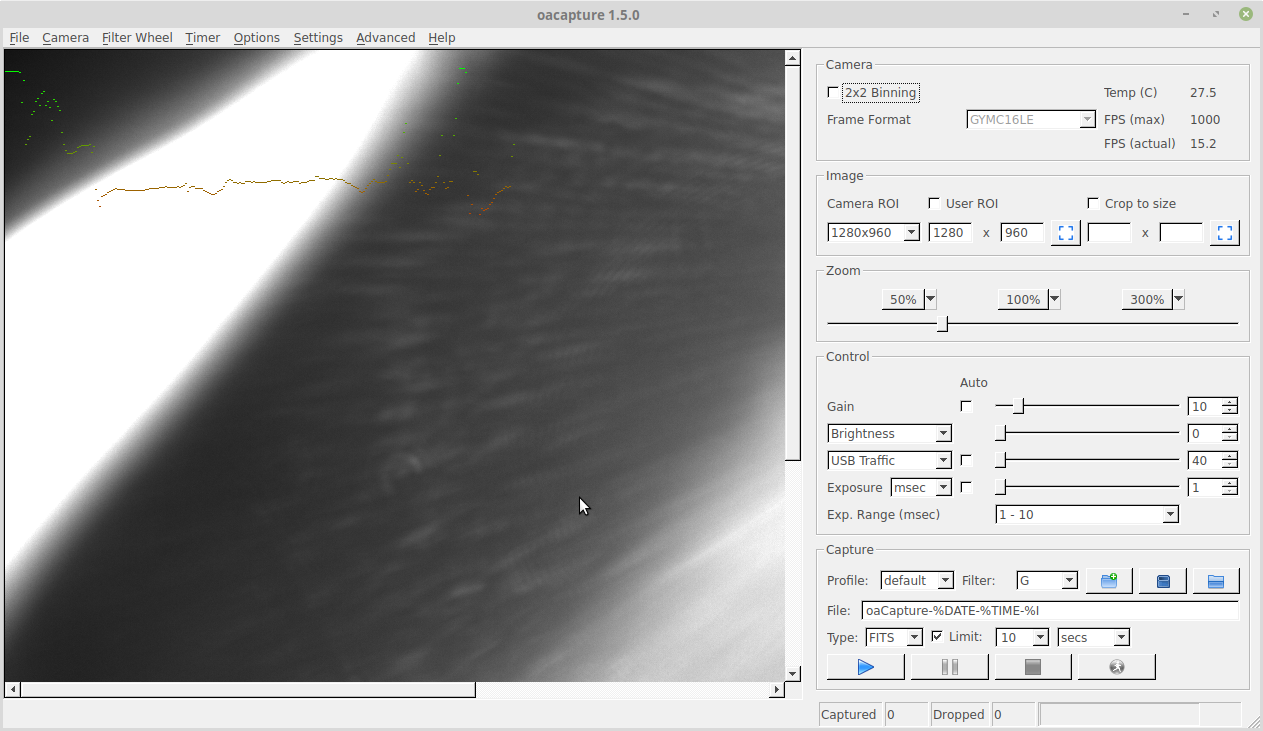This screenshot has width=1263, height=731.
Task: Click the USB Traffic slider handle
Action: 1001,460
